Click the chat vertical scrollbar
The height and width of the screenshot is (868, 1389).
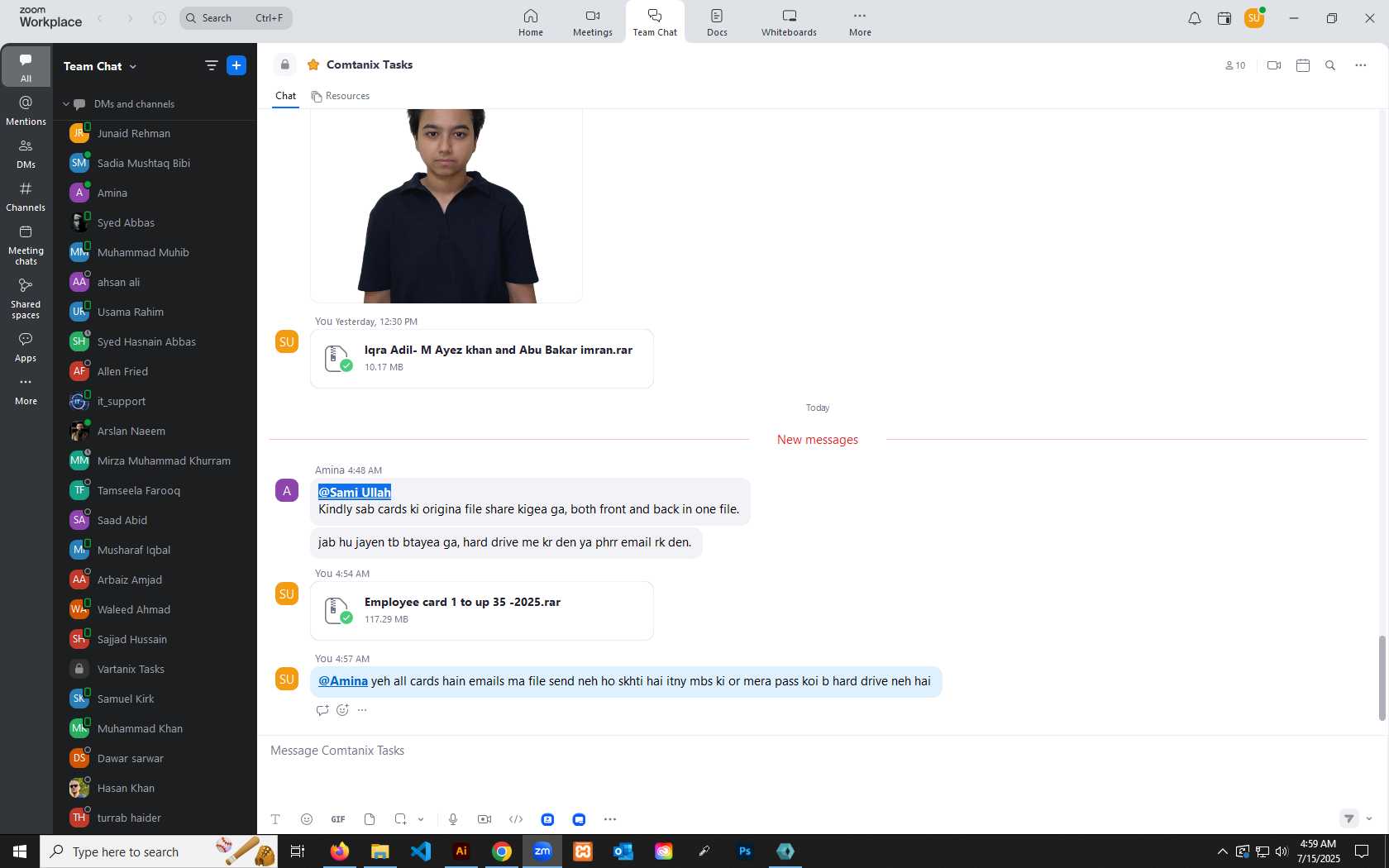[1382, 678]
